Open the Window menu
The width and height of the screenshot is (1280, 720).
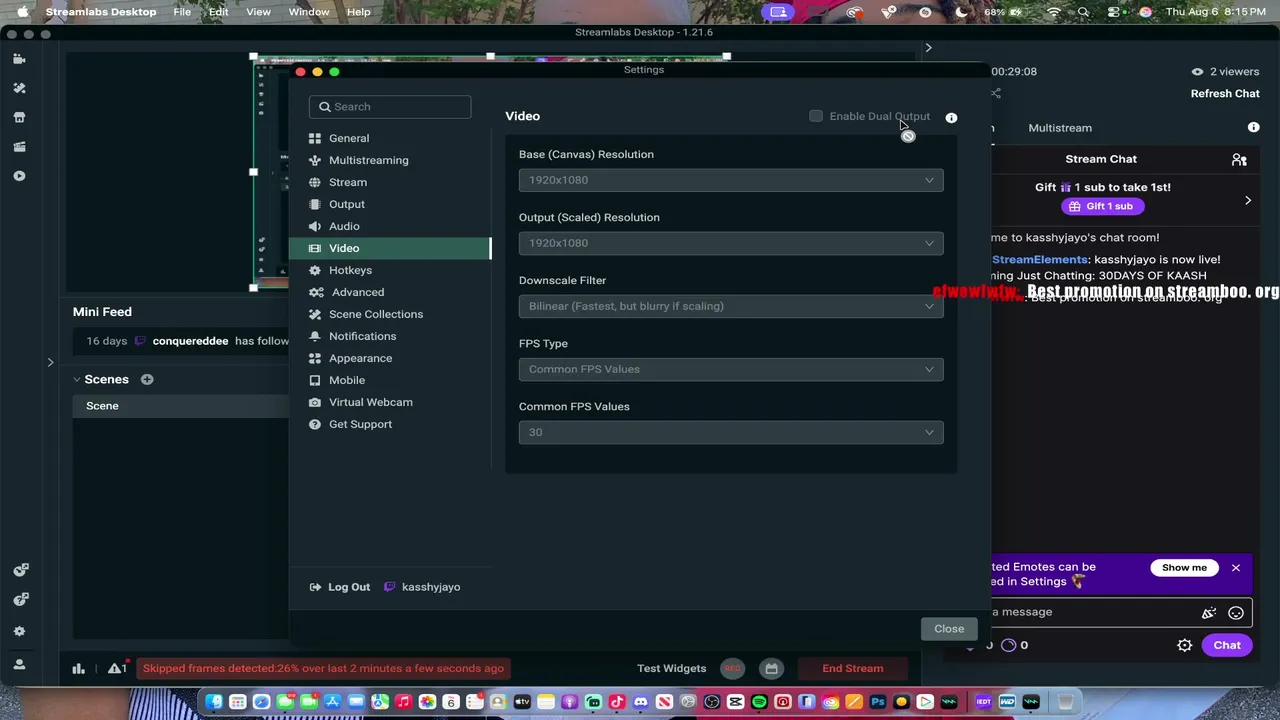click(309, 12)
